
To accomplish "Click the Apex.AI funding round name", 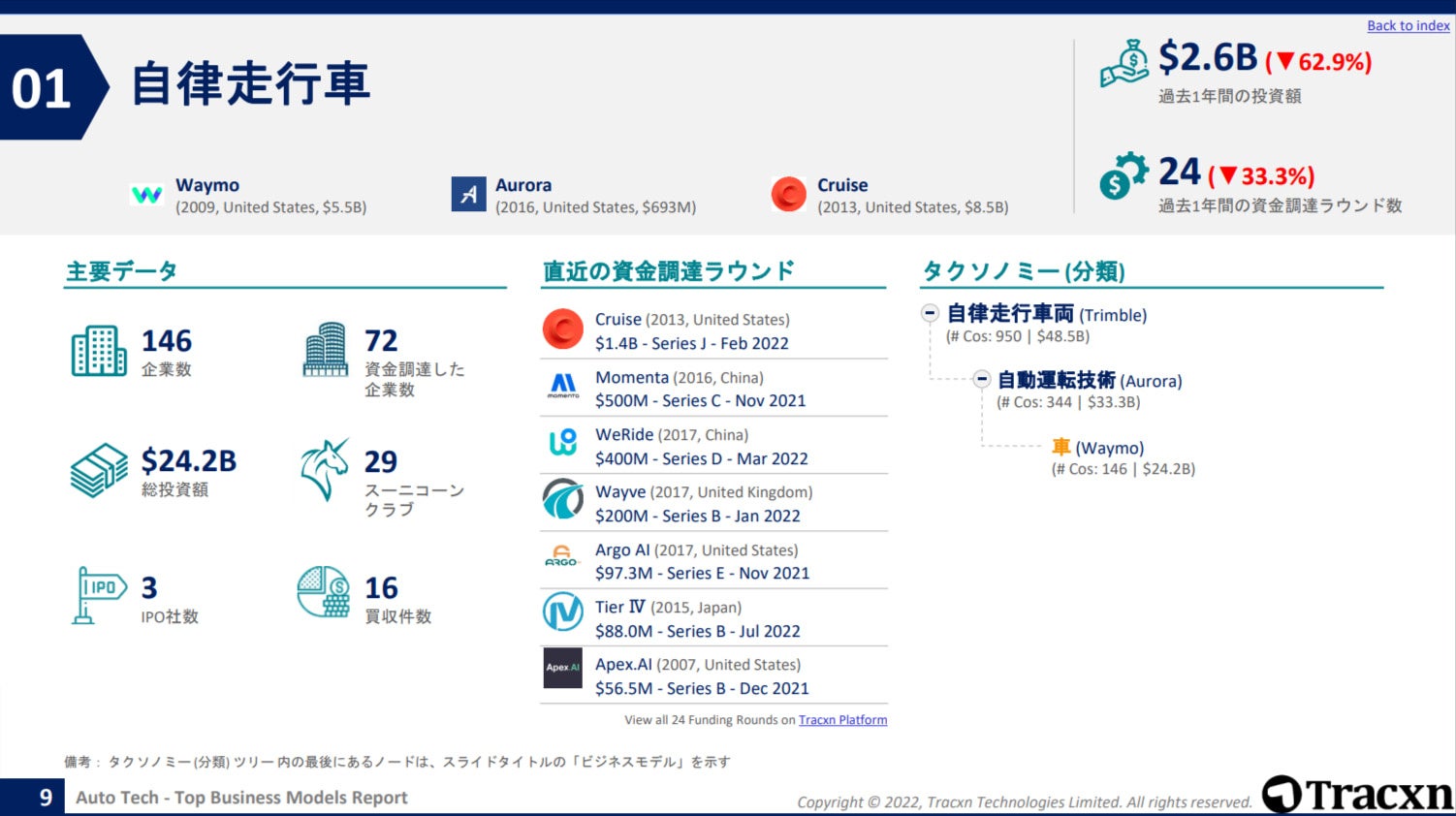I will click(x=624, y=664).
